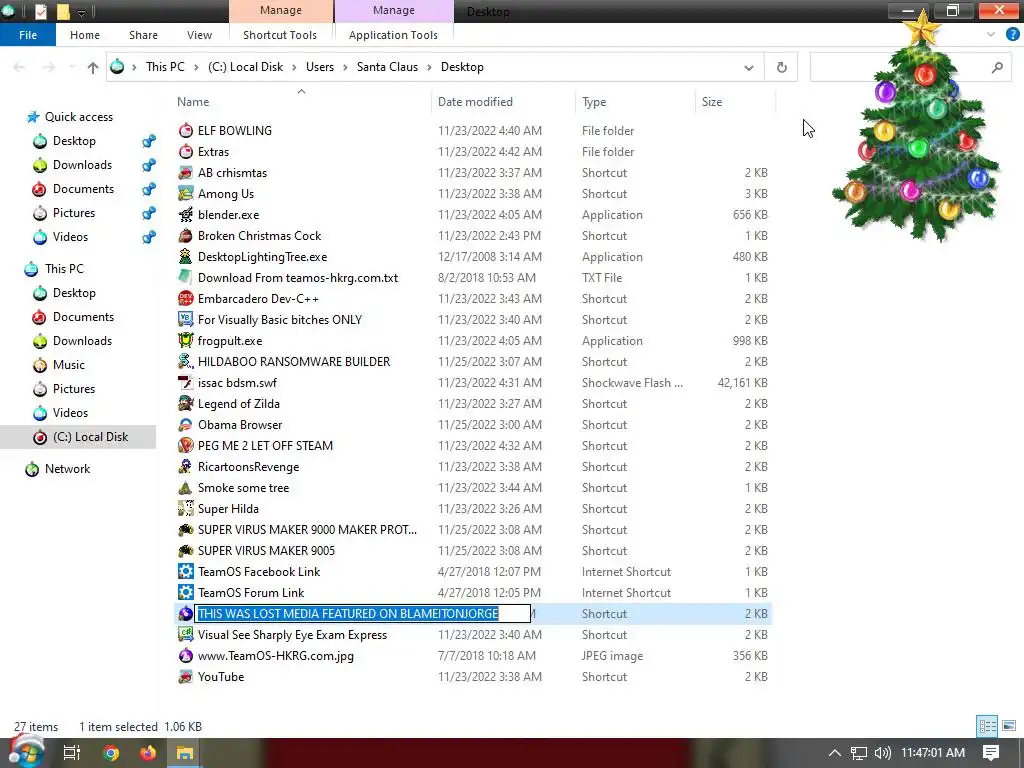Open Network in the navigation pane

pyautogui.click(x=67, y=469)
